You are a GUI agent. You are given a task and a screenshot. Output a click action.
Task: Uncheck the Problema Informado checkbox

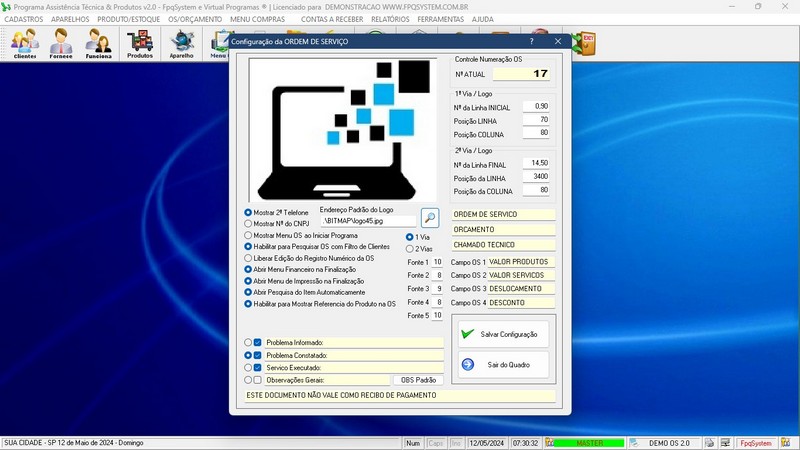click(258, 342)
